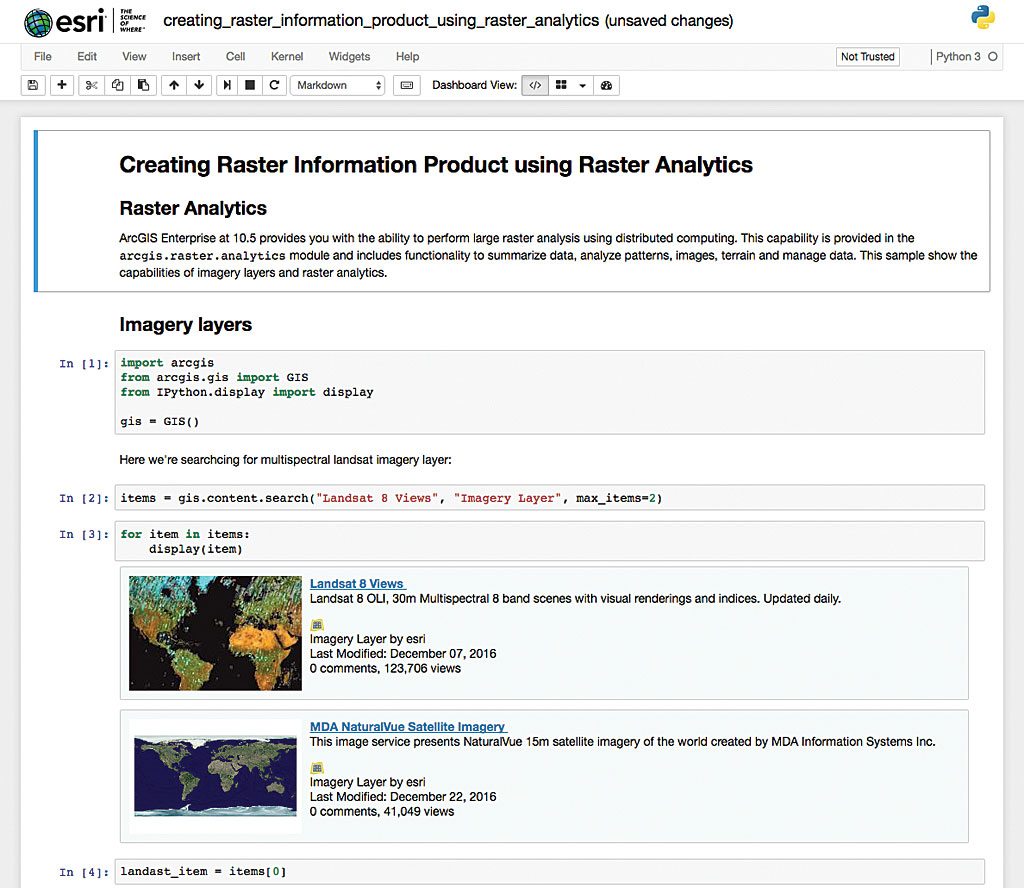Open the cell type Markdown dropdown
Screen dimensions: 1024x888
(x=338, y=85)
